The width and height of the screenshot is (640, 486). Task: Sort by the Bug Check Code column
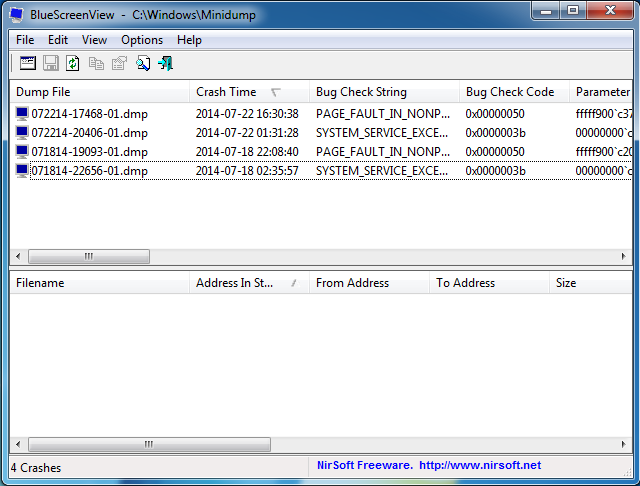(x=514, y=92)
